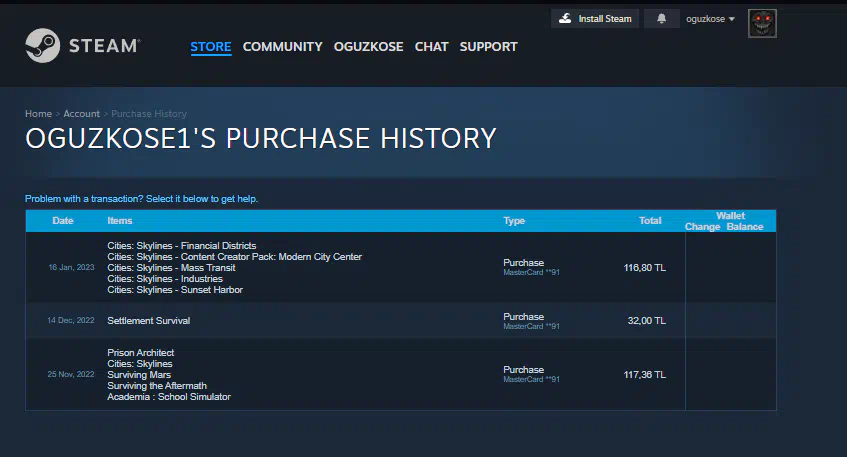
Task: Select the Settlement Survival transaction
Action: (149, 321)
